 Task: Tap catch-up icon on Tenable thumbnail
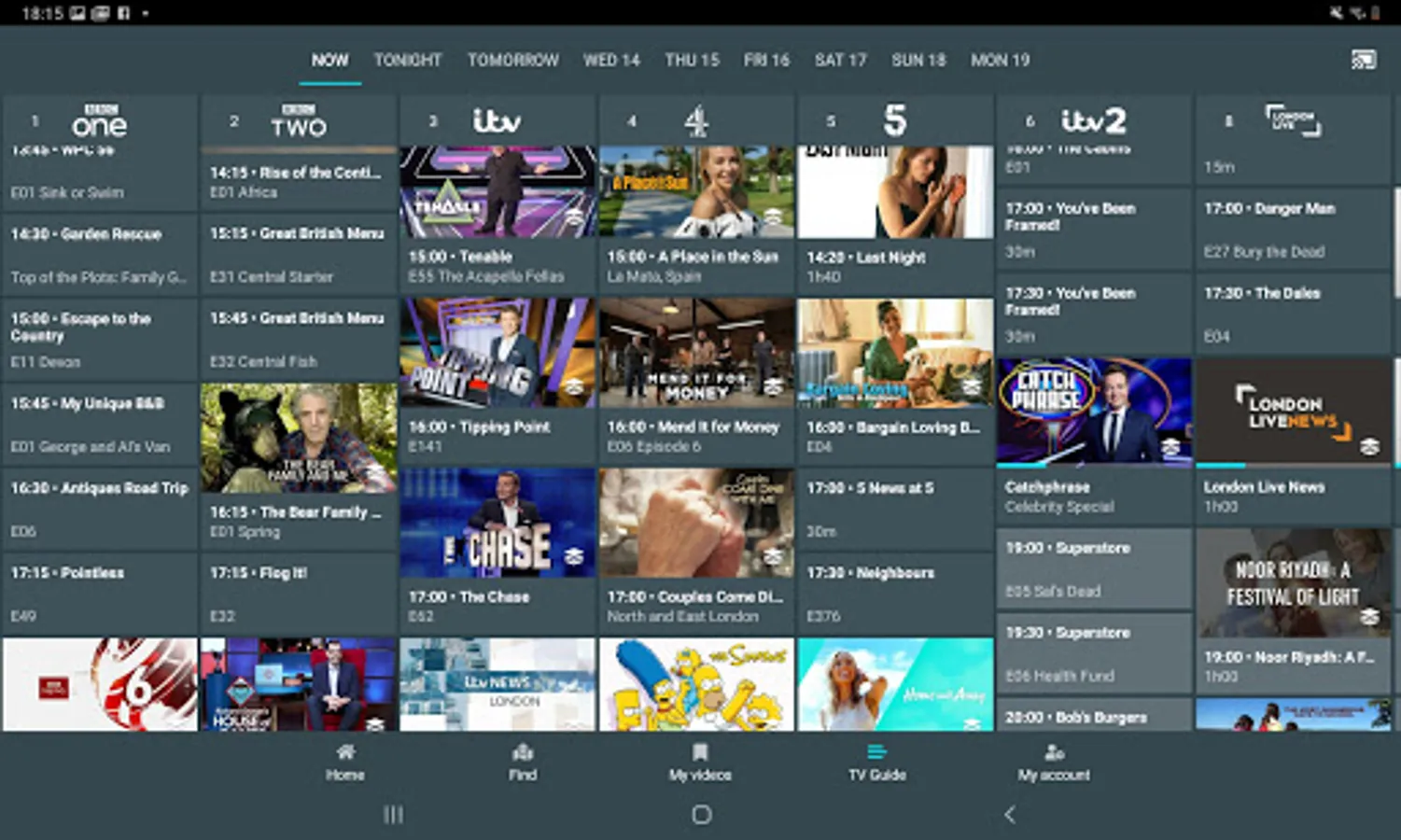point(573,217)
